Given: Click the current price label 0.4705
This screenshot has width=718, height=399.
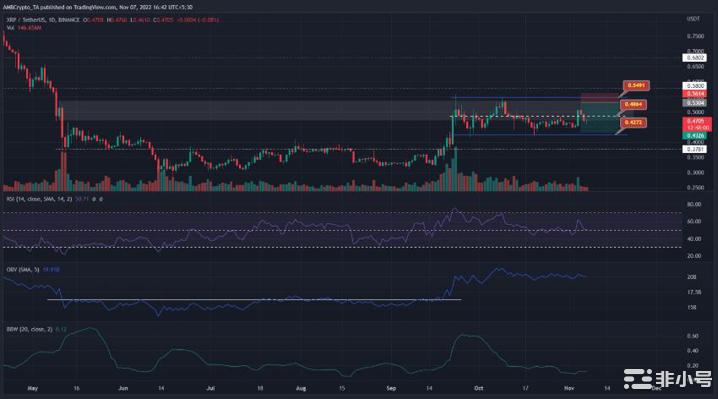Looking at the screenshot, I should click(696, 121).
